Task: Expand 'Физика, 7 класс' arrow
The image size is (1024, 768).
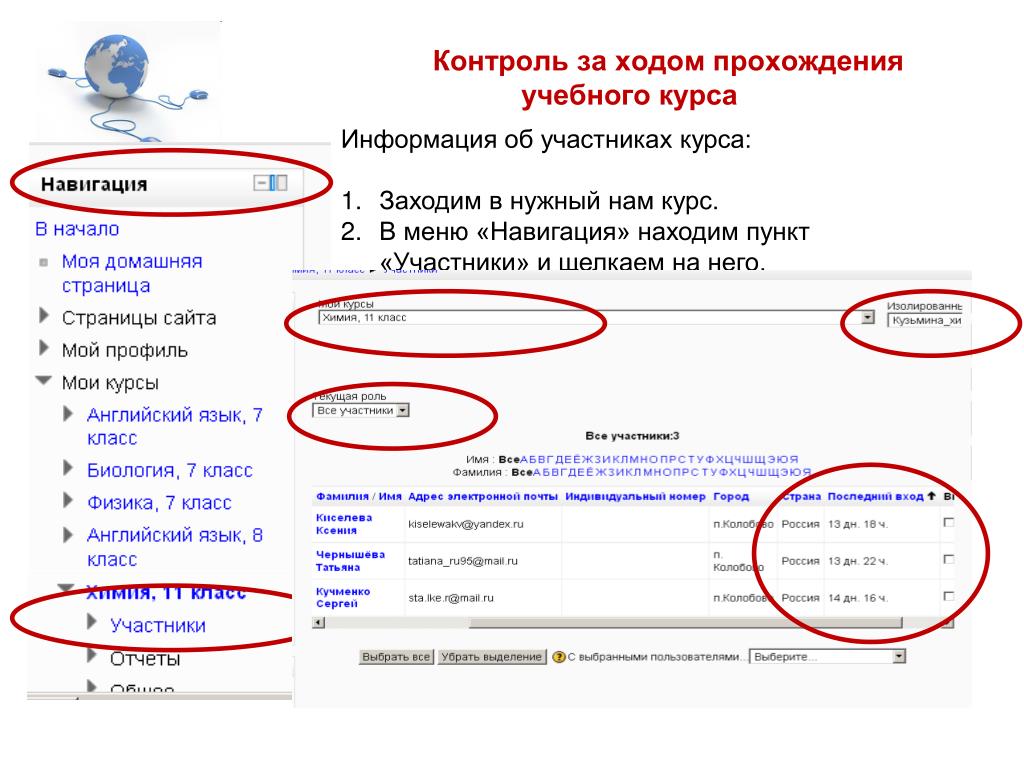Action: [x=68, y=500]
